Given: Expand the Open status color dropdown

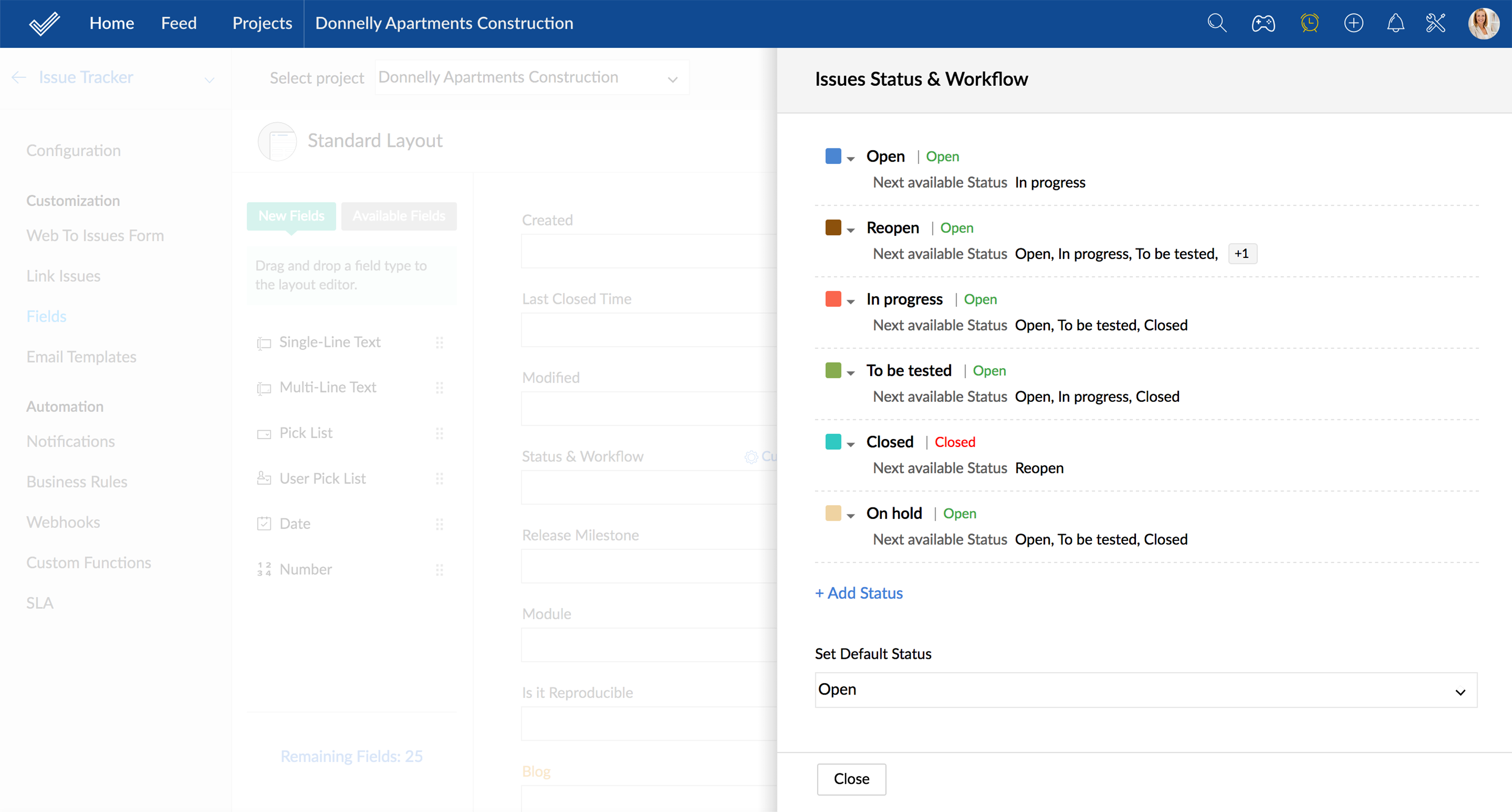Looking at the screenshot, I should tap(850, 159).
